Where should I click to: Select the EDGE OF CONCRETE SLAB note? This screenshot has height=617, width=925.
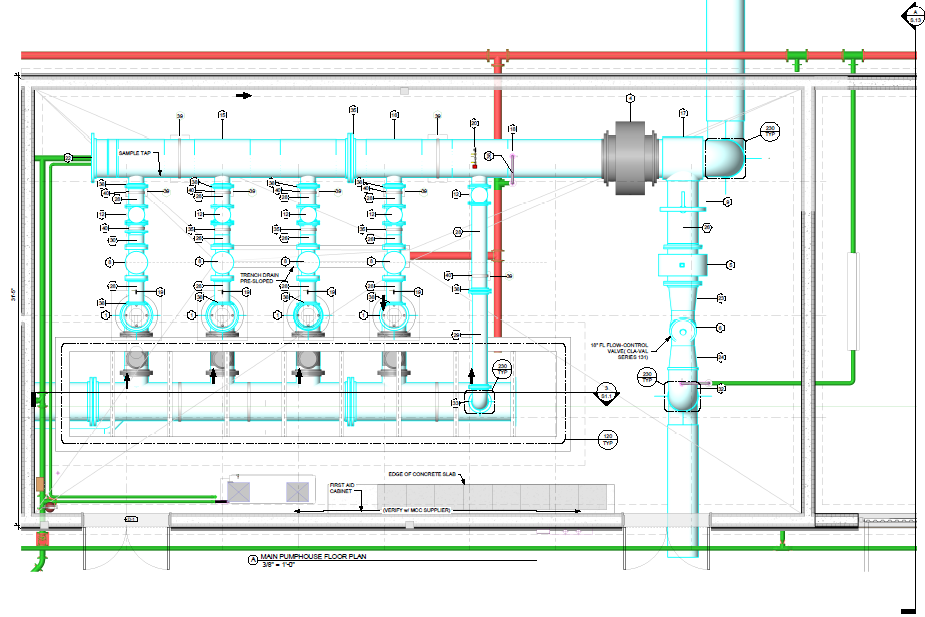click(422, 474)
